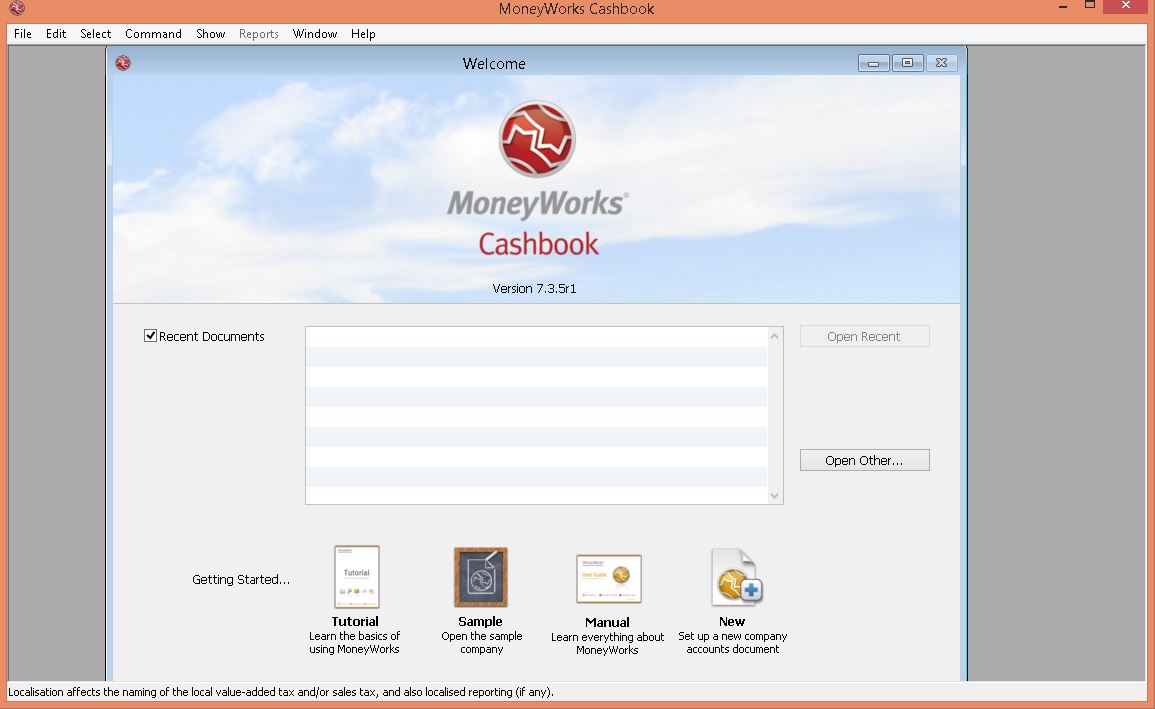Toggle the Recent Documents checkbox
Image resolution: width=1155 pixels, height=709 pixels.
pos(150,336)
